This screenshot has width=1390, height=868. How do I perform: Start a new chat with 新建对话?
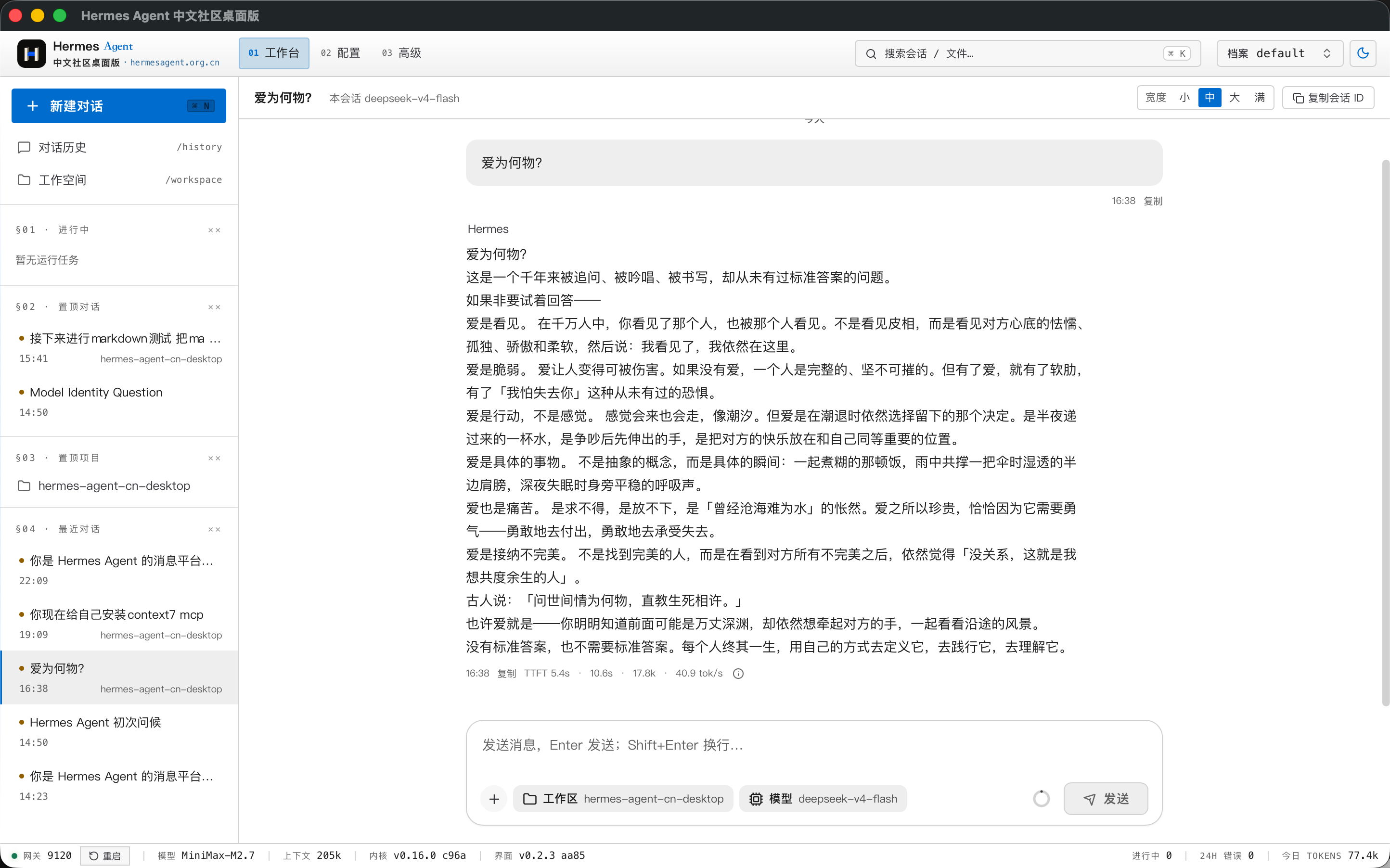(x=119, y=106)
